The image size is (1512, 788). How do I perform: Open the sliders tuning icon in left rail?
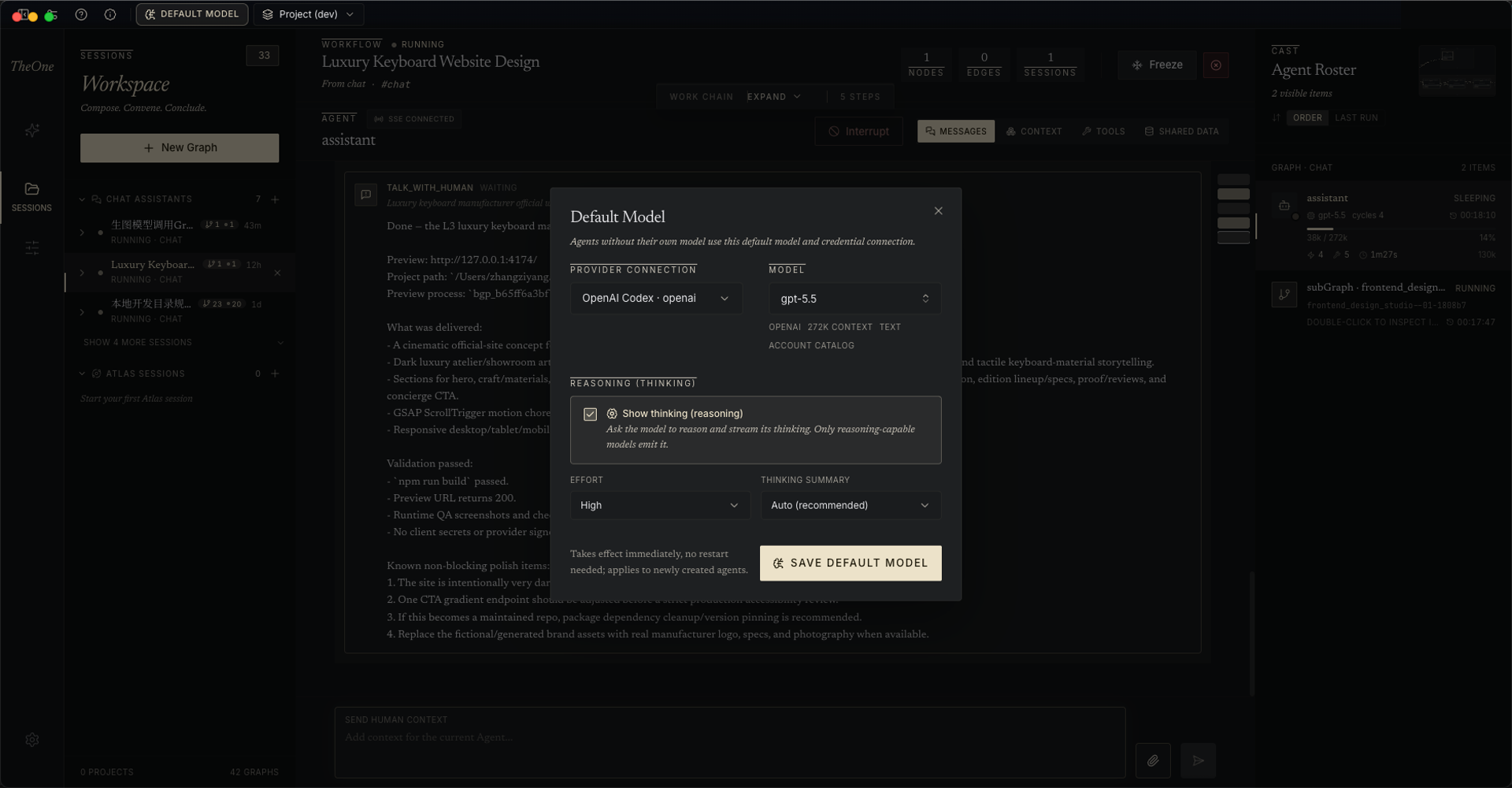32,247
